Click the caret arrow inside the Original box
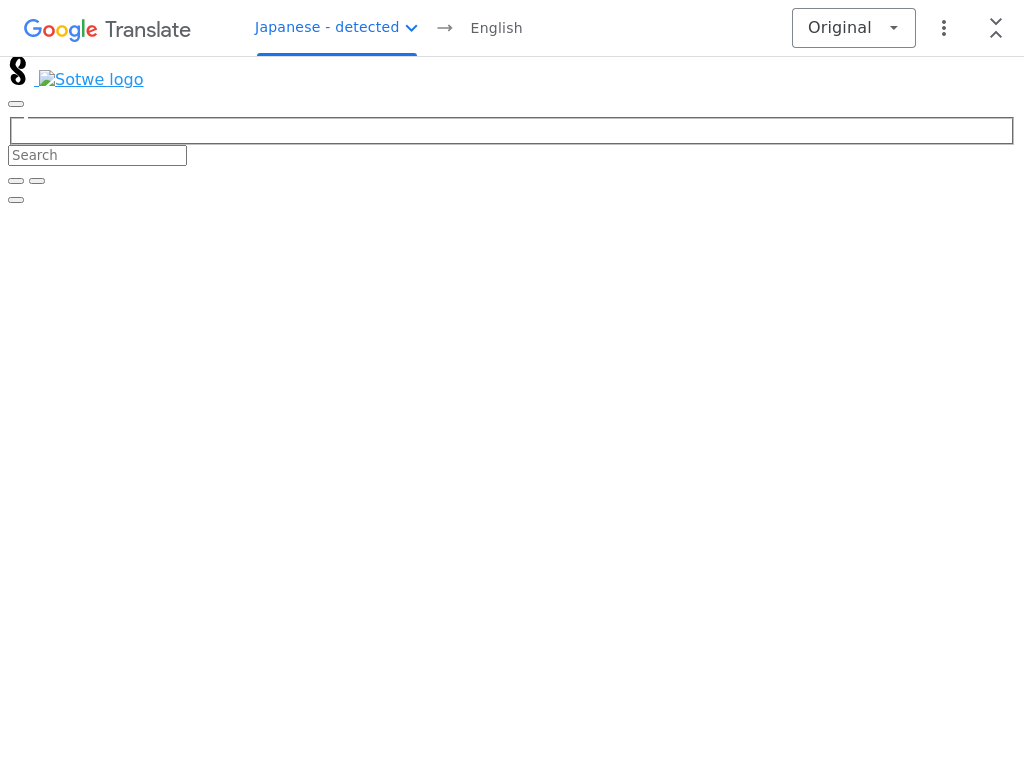 [x=894, y=28]
